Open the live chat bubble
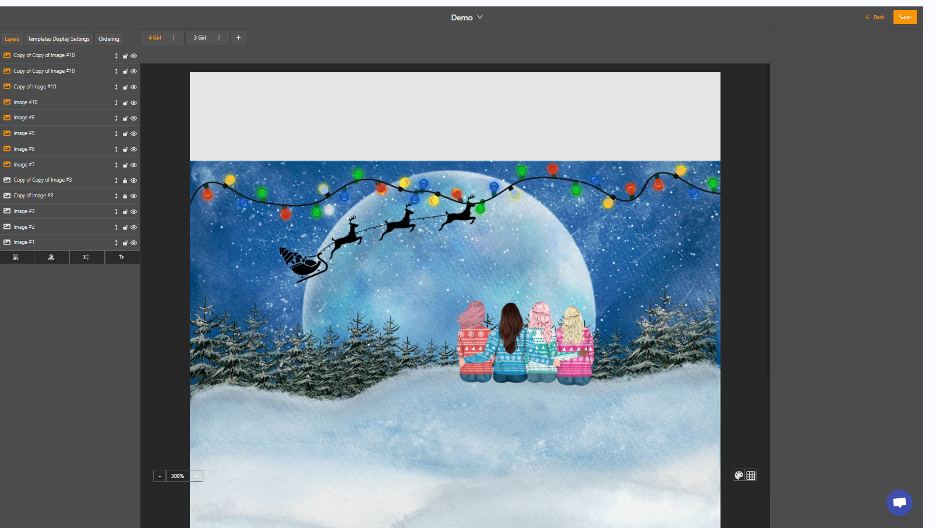 899,502
